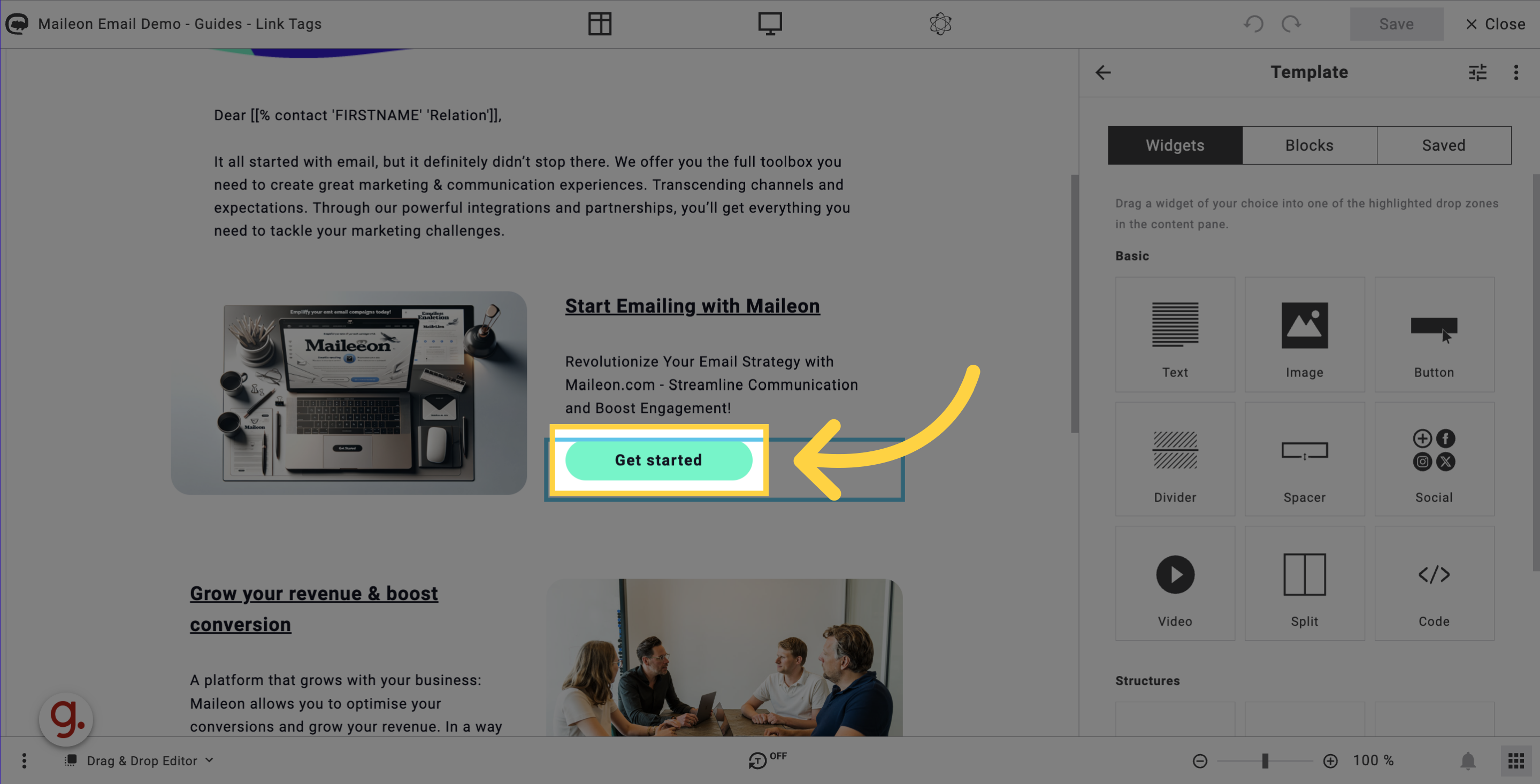Click the Text widget in Basic panel
Viewport: 1540px width, 784px height.
(x=1175, y=335)
